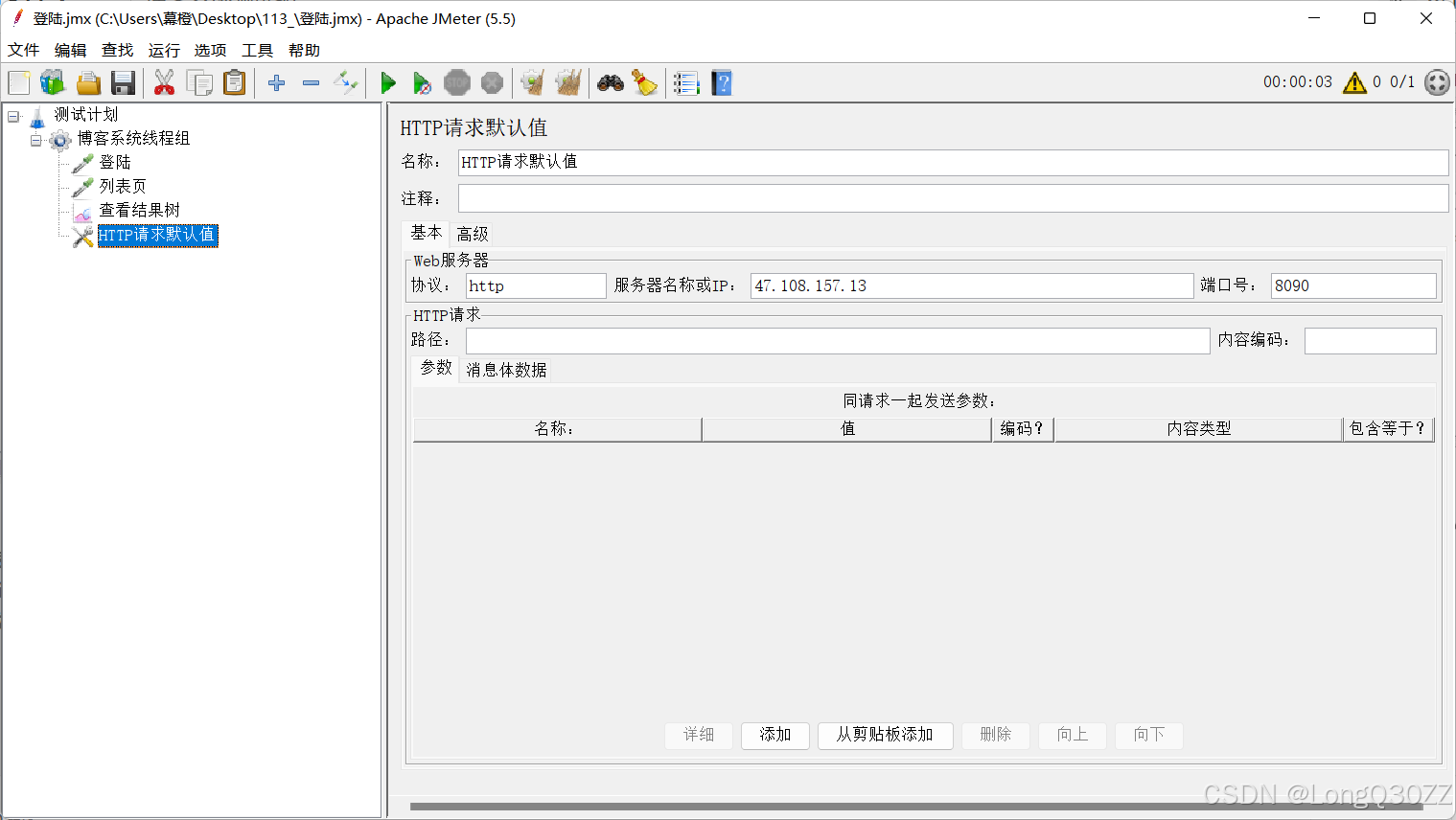Viewport: 1456px width, 820px height.
Task: Click the 端口号 field showing 8090
Action: (x=1353, y=285)
